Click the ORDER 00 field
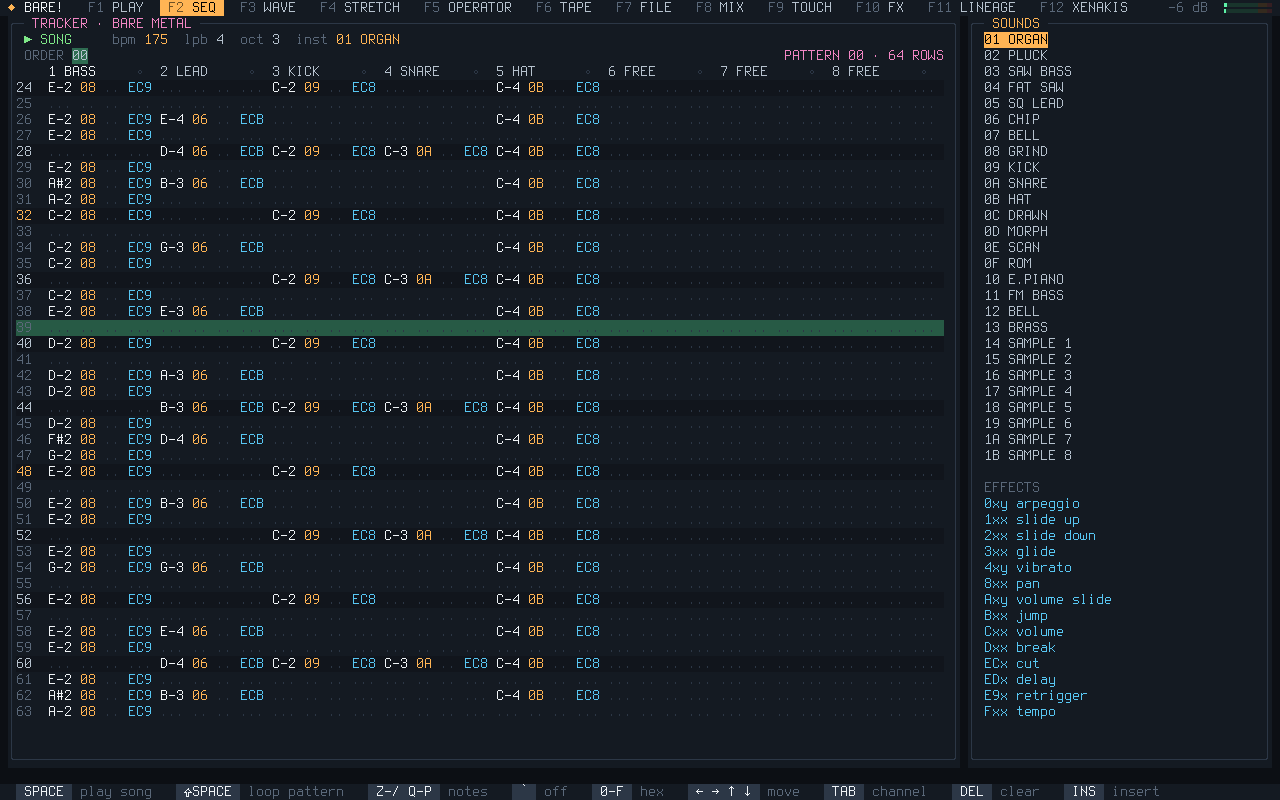This screenshot has width=1280, height=800. pyautogui.click(x=56, y=55)
